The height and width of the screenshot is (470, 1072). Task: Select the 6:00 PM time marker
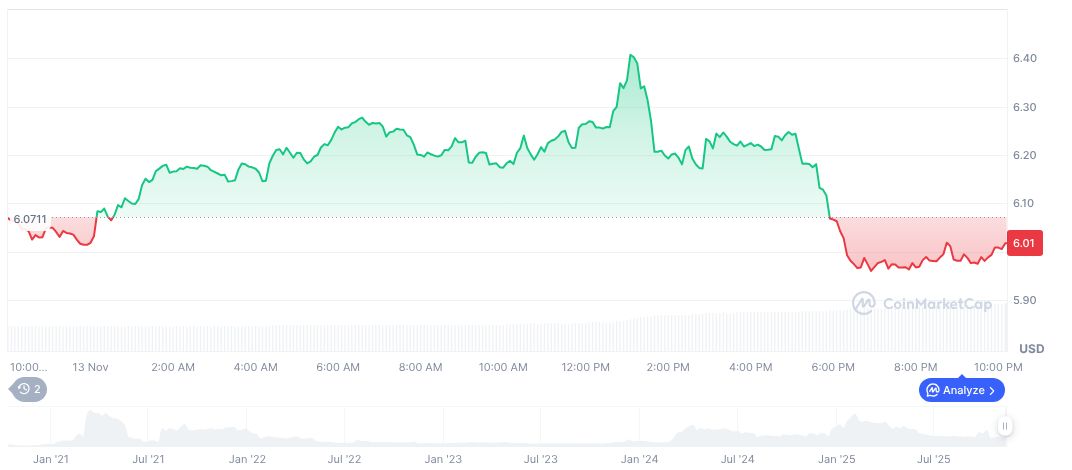[x=833, y=367]
